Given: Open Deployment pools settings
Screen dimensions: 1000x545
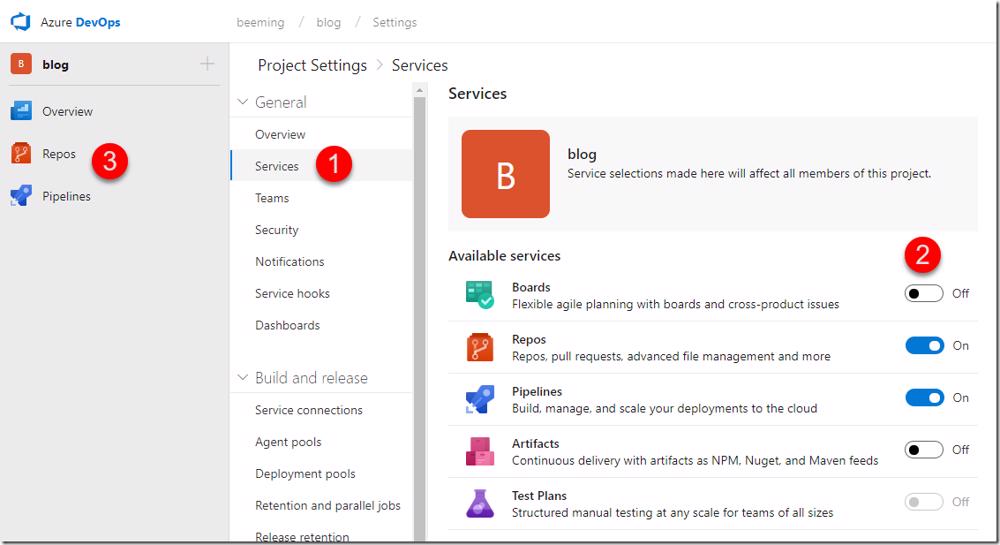Looking at the screenshot, I should click(305, 474).
